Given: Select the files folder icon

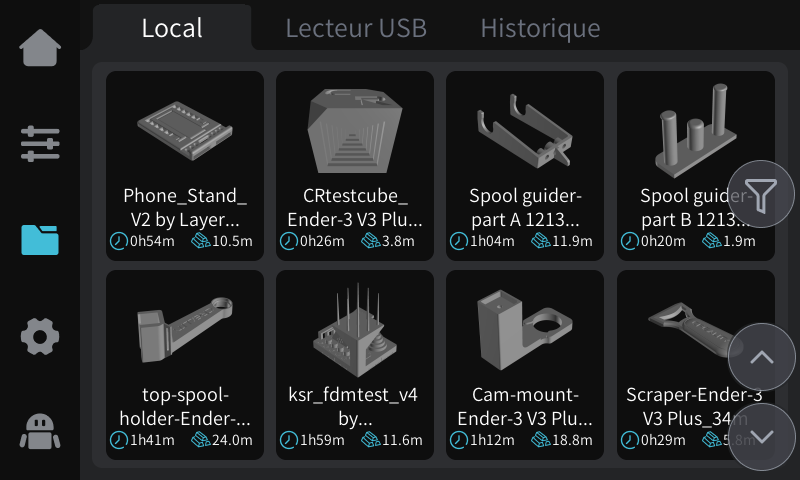Looking at the screenshot, I should click(40, 240).
